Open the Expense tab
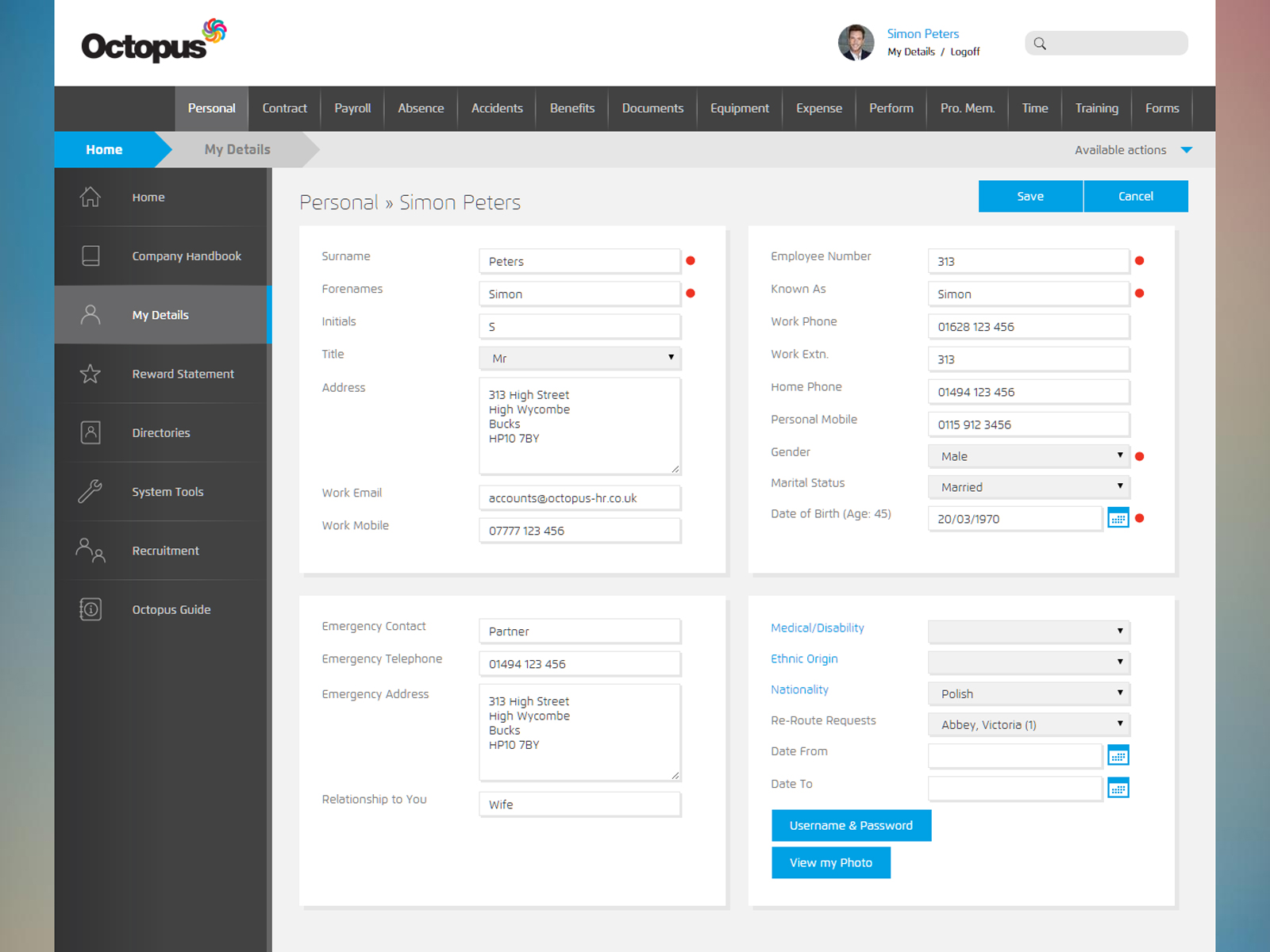The image size is (1270, 952). tap(819, 109)
